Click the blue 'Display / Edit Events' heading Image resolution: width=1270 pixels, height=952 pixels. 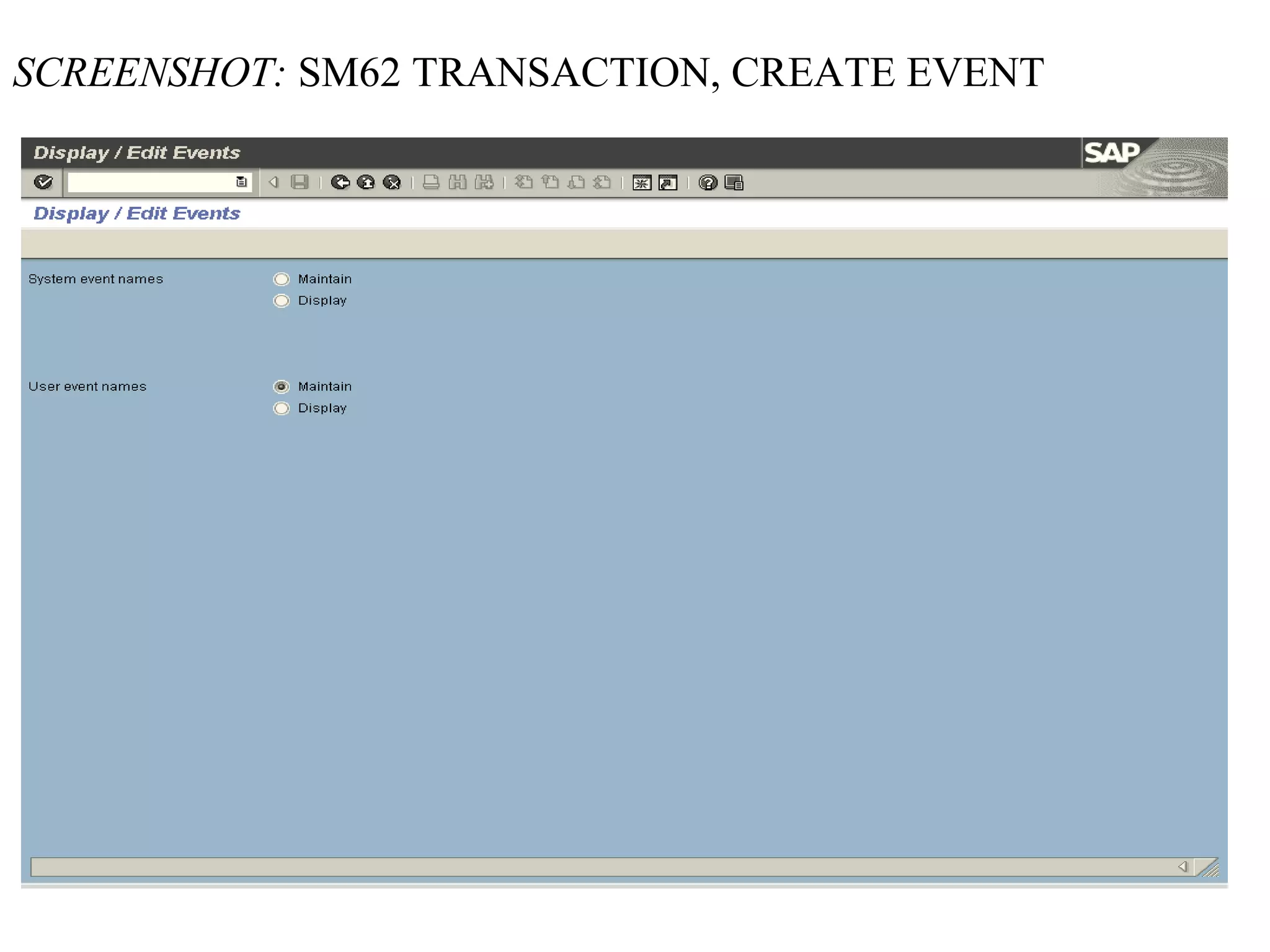pos(136,213)
